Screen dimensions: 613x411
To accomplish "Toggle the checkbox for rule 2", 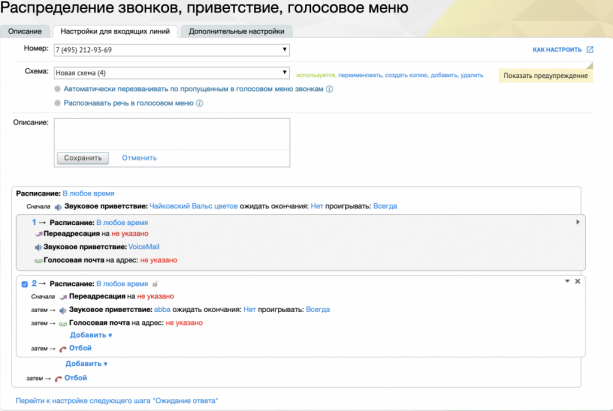I will pos(25,284).
